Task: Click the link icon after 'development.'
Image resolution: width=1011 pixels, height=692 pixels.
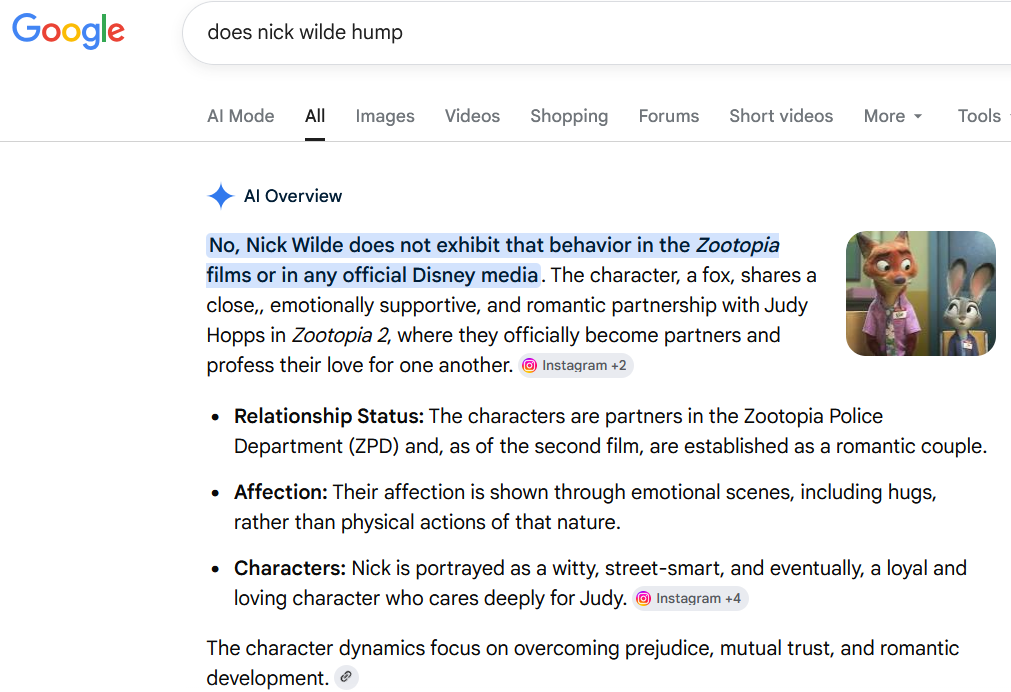Action: pyautogui.click(x=346, y=677)
